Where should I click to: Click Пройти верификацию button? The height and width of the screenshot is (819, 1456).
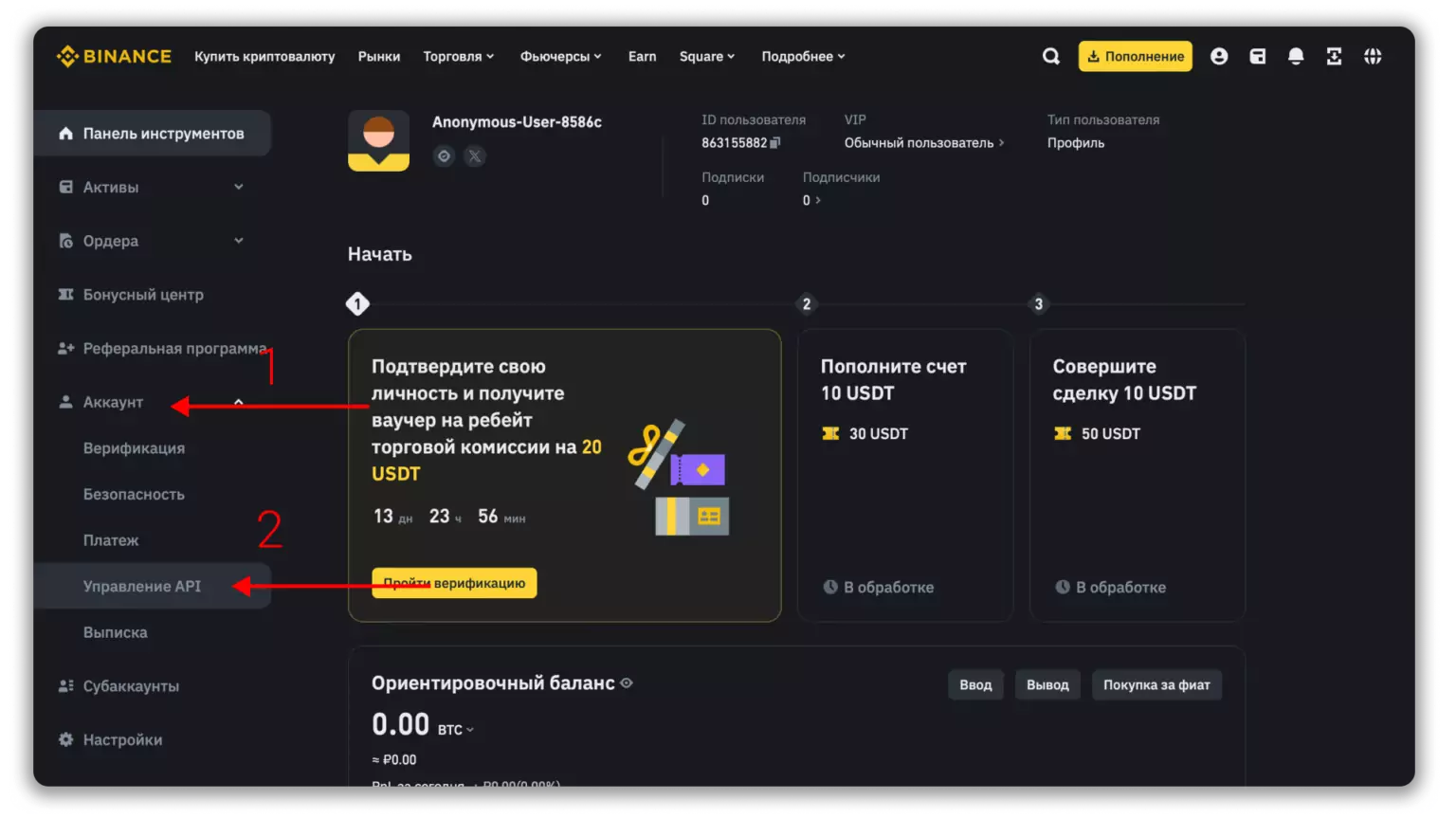point(454,583)
